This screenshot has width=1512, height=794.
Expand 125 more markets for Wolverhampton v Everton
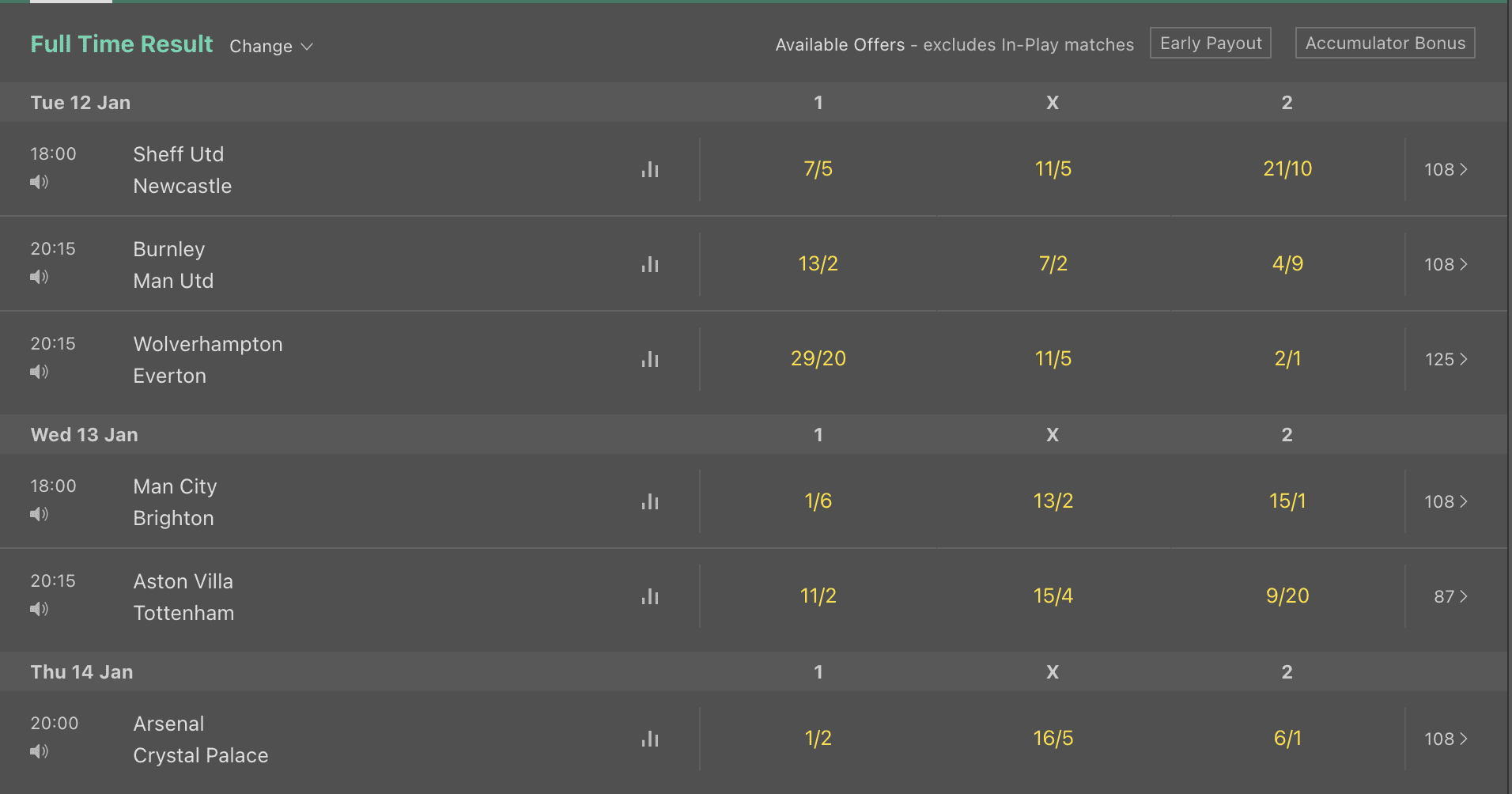[1446, 359]
